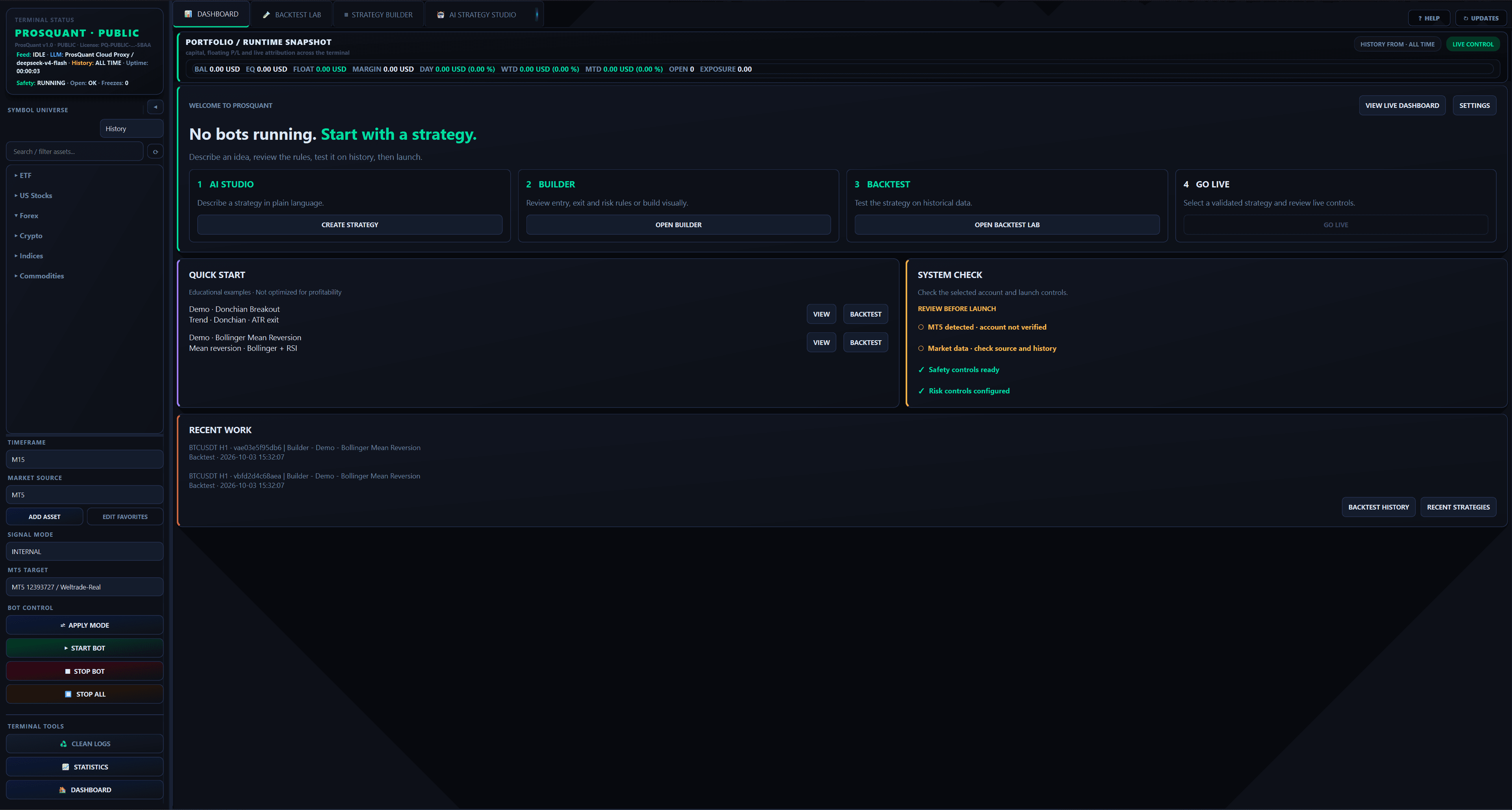1512x810 pixels.
Task: Click the CREATE STRATEGY button
Action: (x=350, y=225)
